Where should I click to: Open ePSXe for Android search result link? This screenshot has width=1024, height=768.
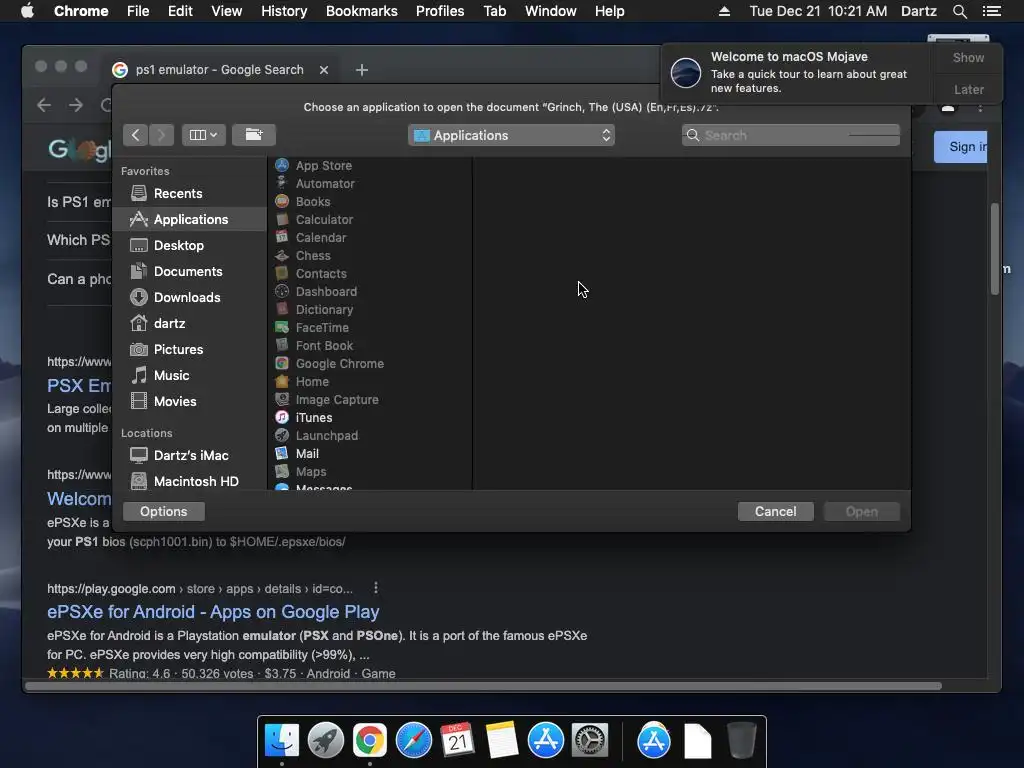(x=213, y=612)
